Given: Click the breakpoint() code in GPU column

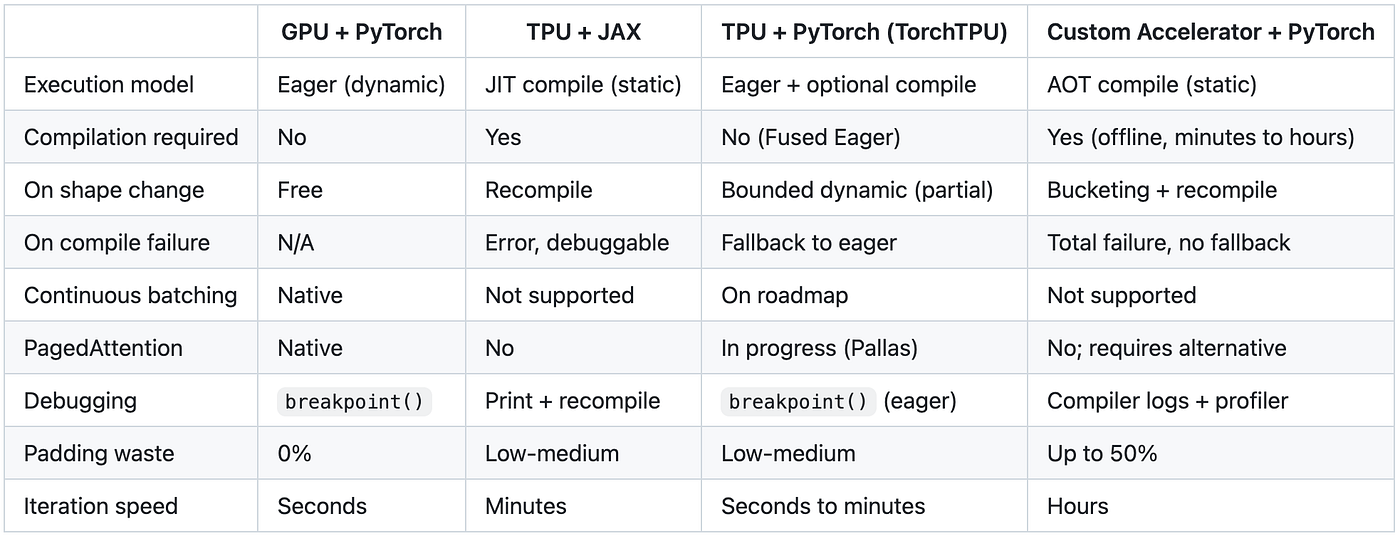Looking at the screenshot, I should click(355, 401).
